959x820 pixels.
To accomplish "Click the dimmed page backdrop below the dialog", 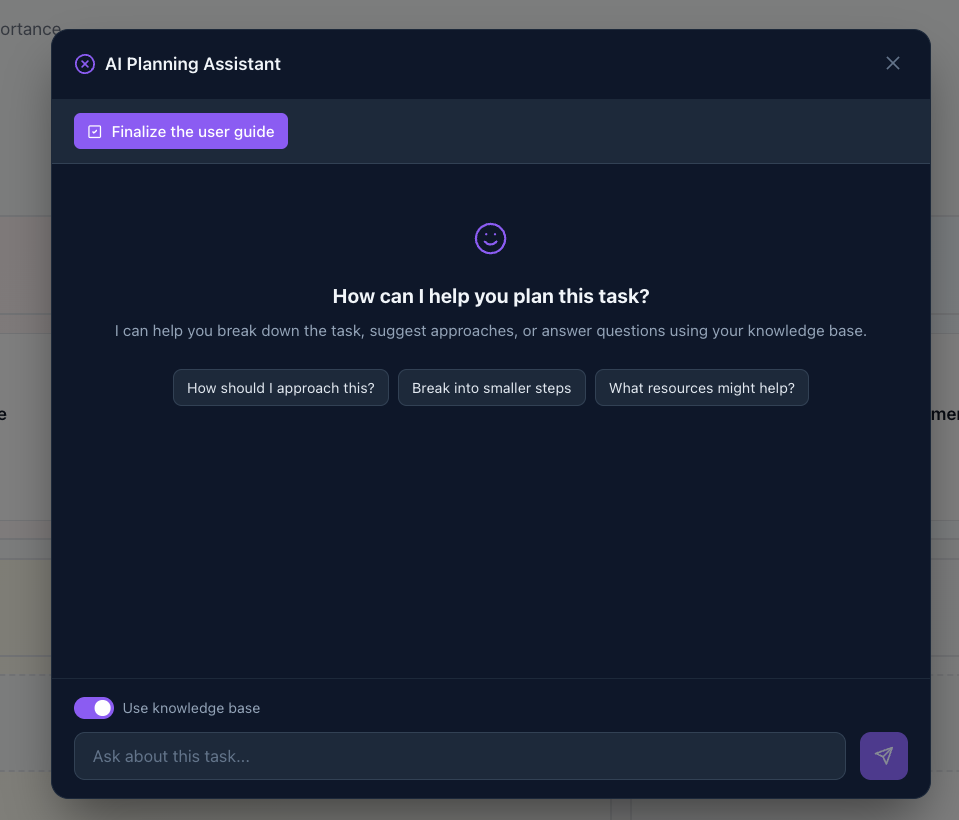I will [480, 809].
